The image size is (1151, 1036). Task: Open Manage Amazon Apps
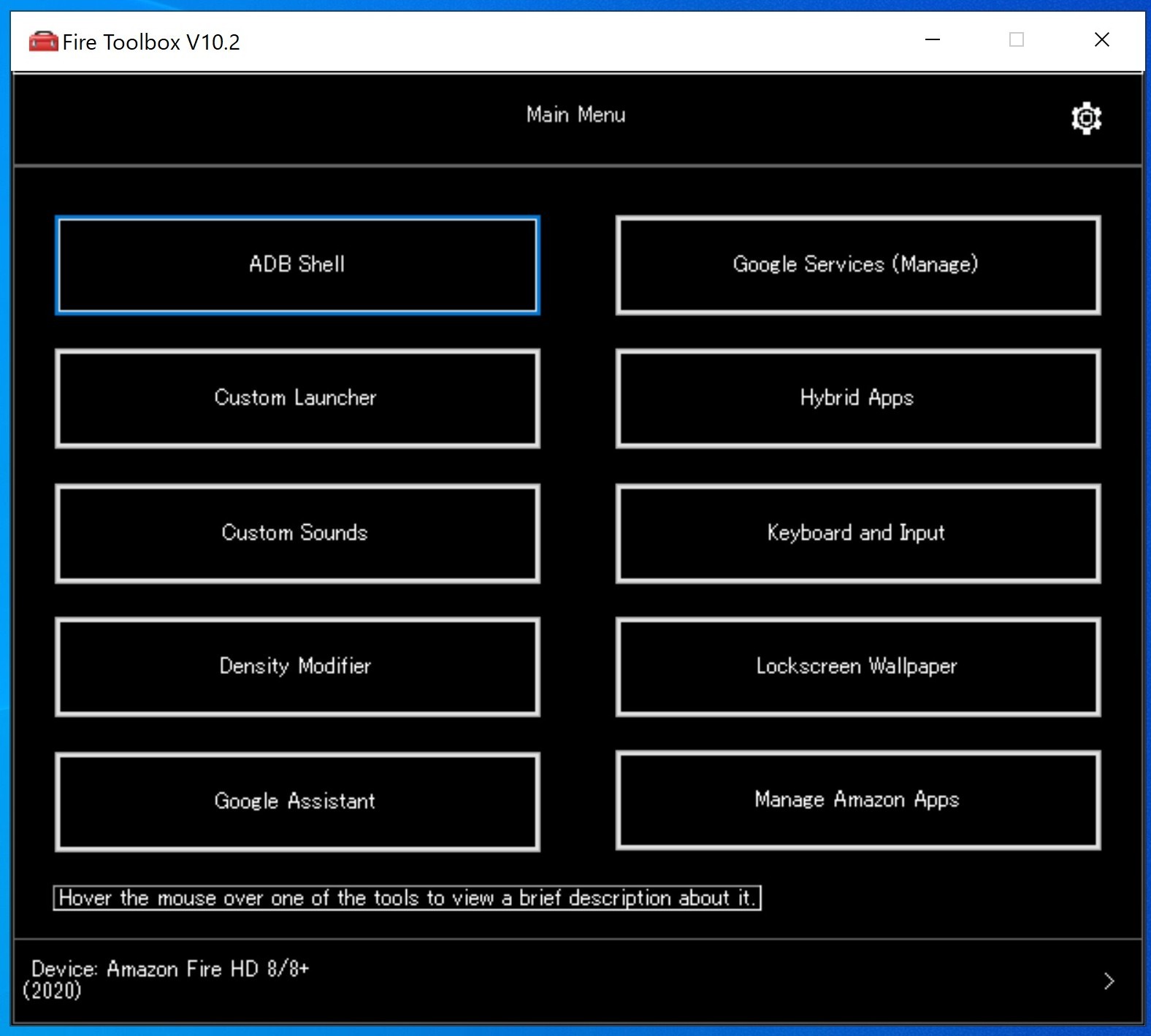[x=858, y=800]
